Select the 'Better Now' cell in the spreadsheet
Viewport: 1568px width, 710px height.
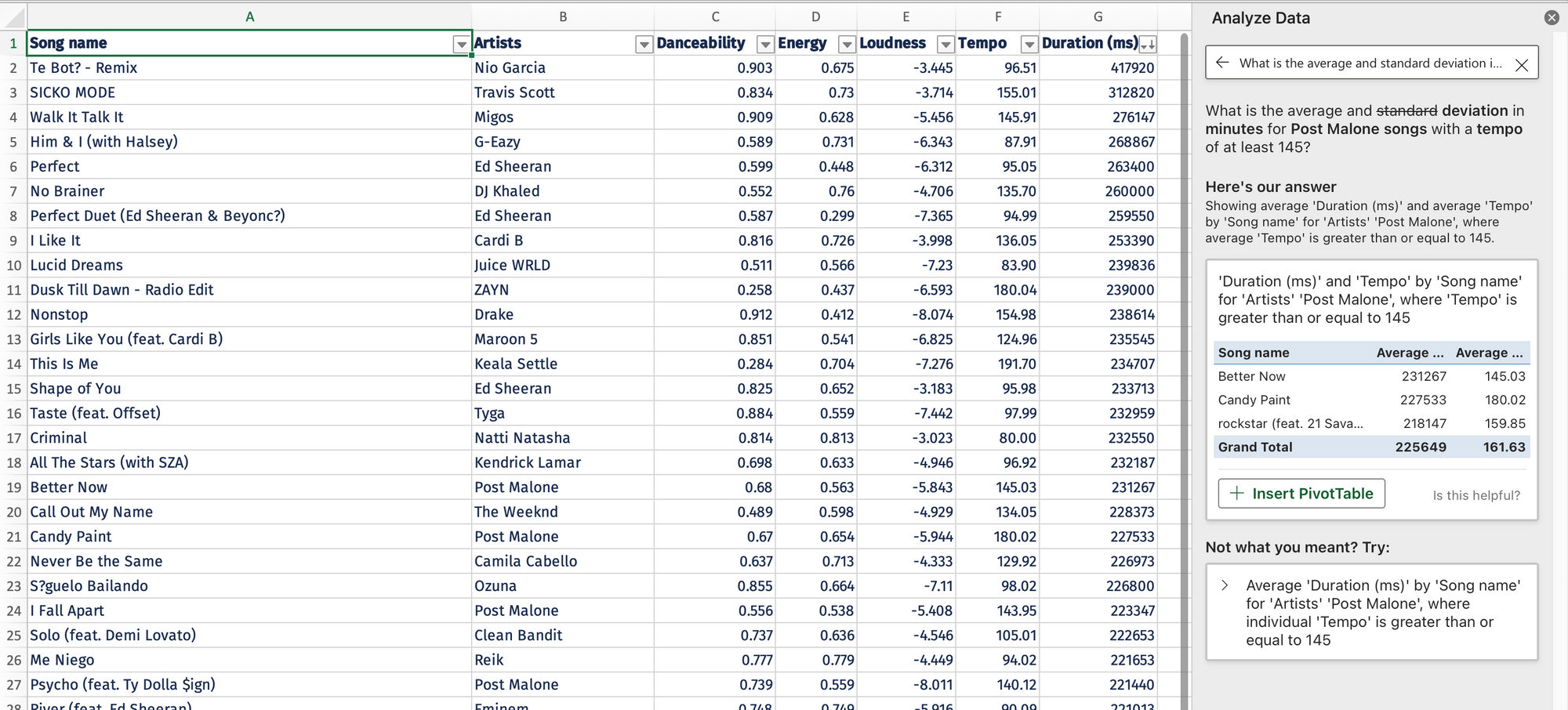click(x=249, y=487)
